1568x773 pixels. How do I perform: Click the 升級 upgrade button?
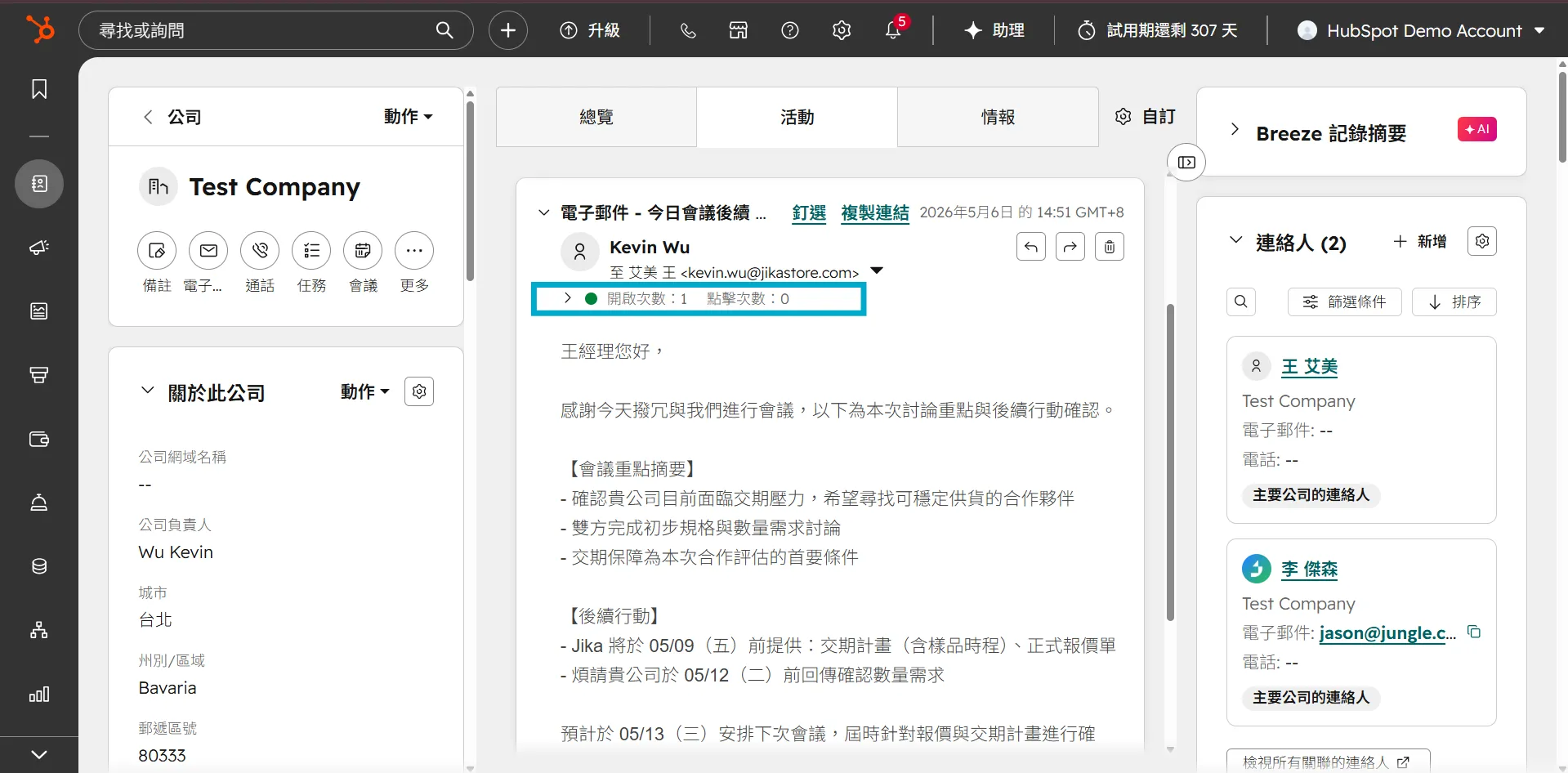point(590,30)
